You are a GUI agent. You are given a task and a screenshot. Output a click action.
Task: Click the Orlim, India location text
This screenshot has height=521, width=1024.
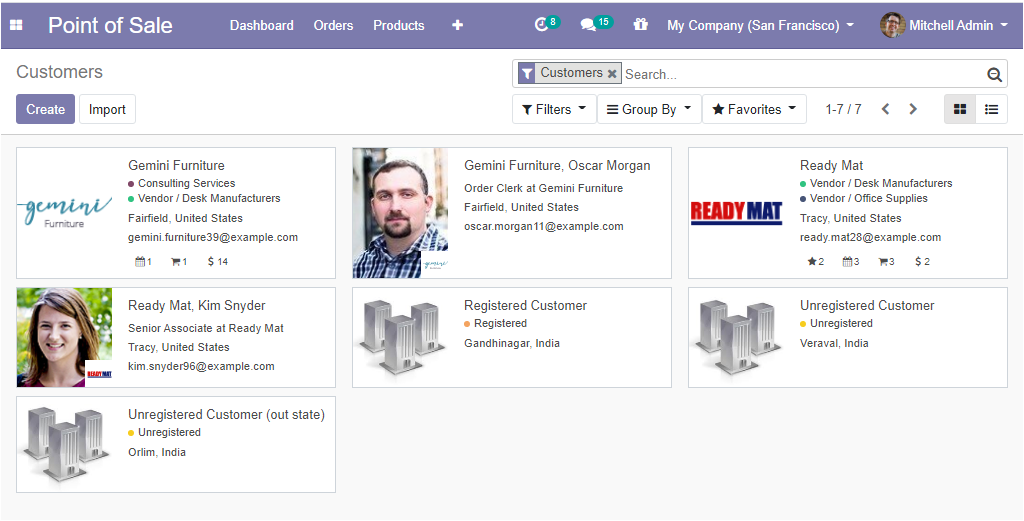click(x=157, y=452)
